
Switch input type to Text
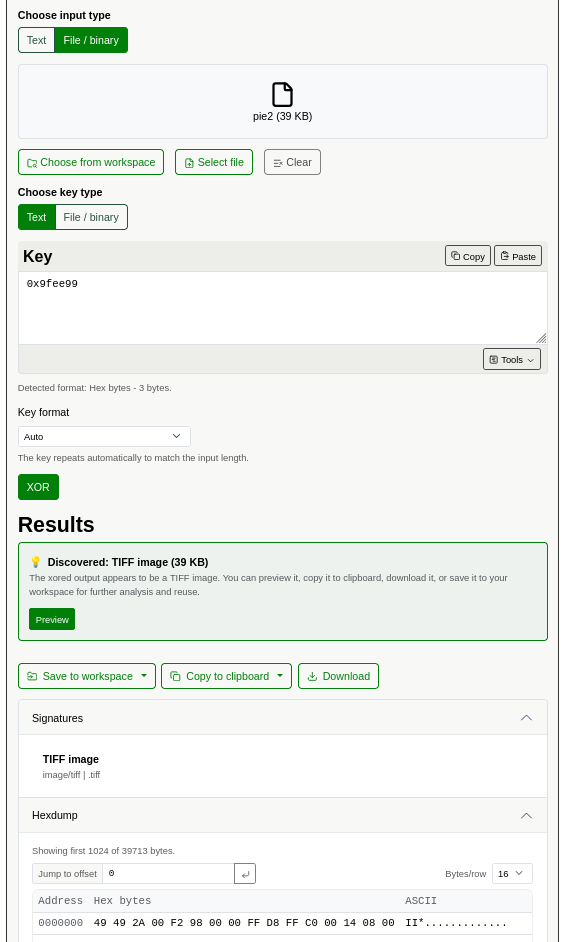click(37, 40)
